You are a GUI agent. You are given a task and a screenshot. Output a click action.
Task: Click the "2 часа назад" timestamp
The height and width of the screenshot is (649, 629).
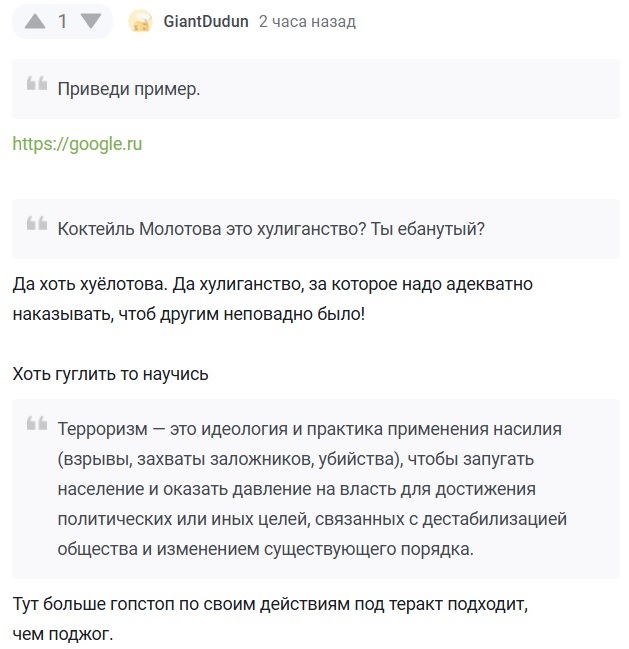(x=306, y=21)
